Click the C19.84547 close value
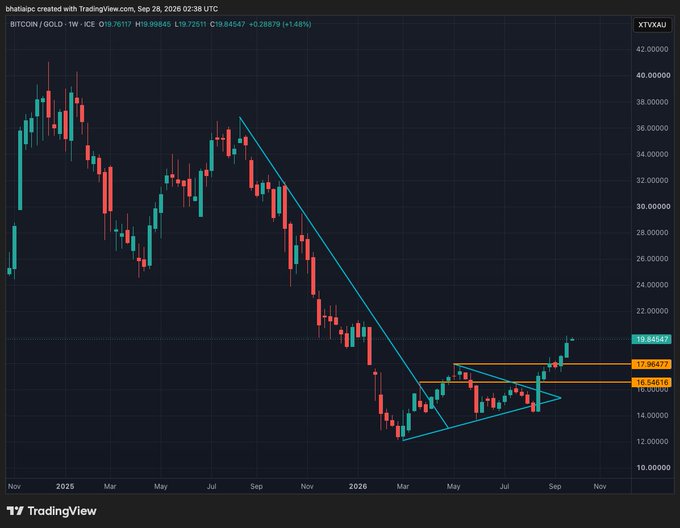 tap(228, 24)
